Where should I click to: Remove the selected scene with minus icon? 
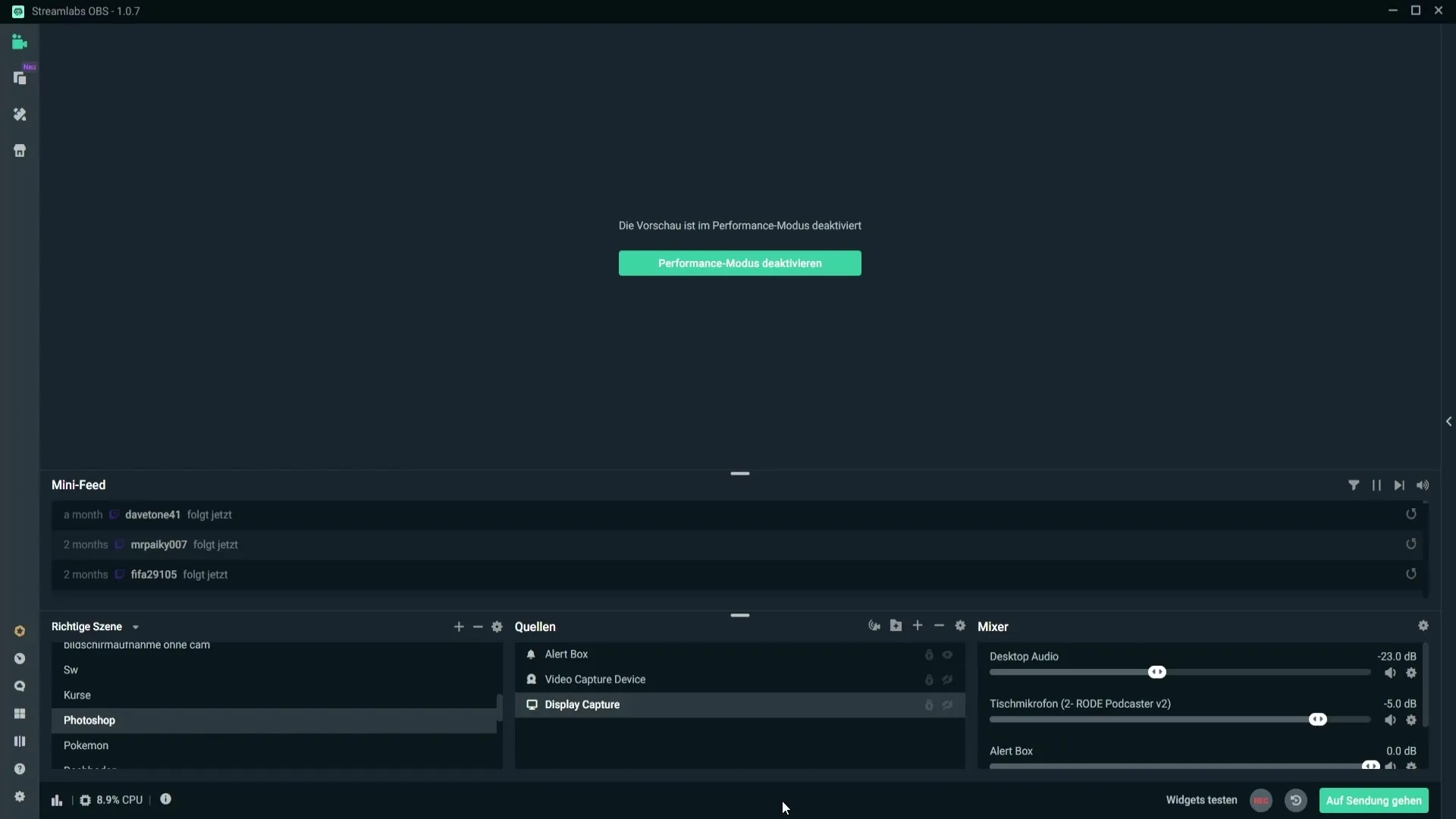478,626
